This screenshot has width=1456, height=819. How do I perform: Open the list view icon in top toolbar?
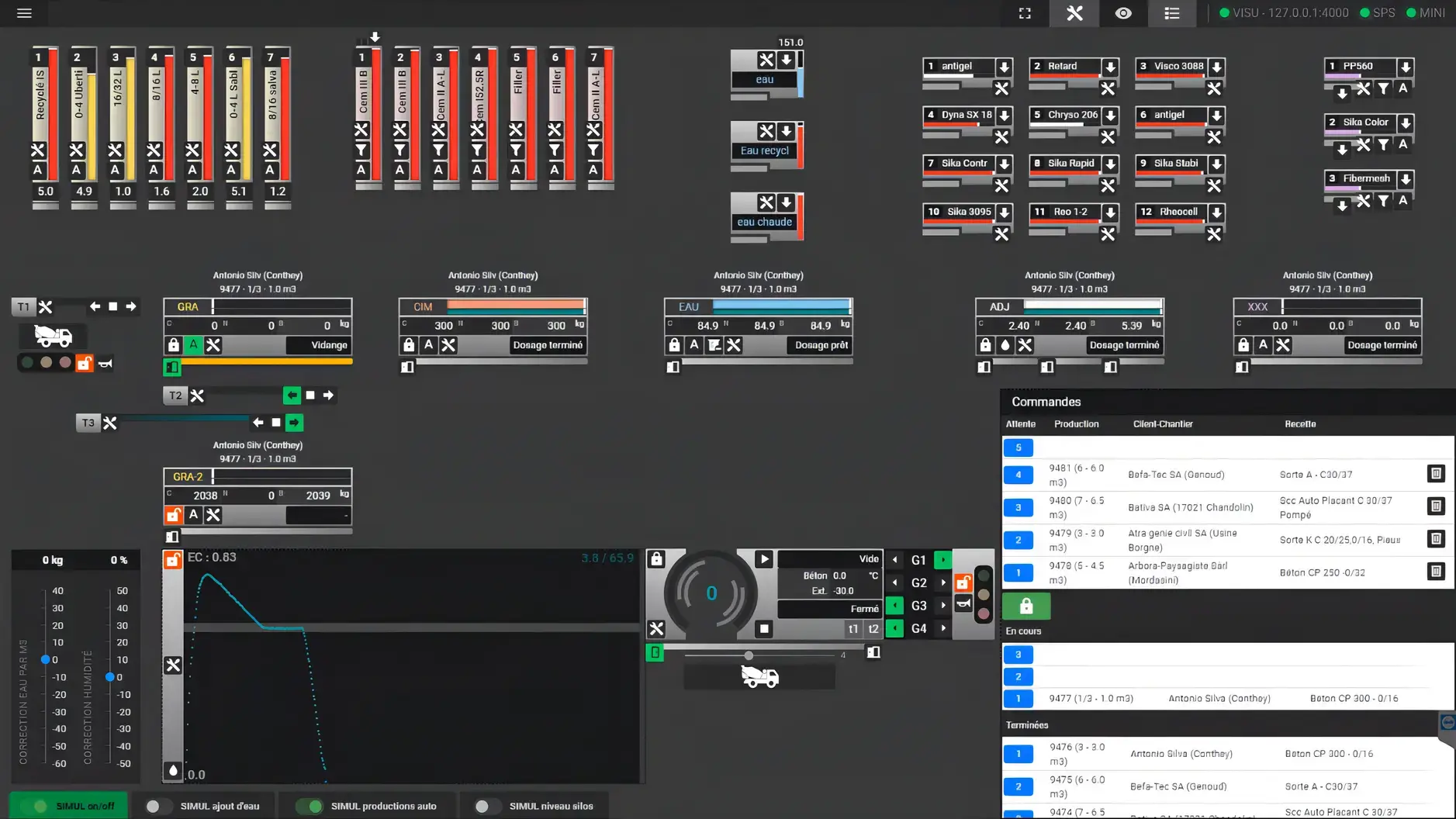coord(1171,13)
